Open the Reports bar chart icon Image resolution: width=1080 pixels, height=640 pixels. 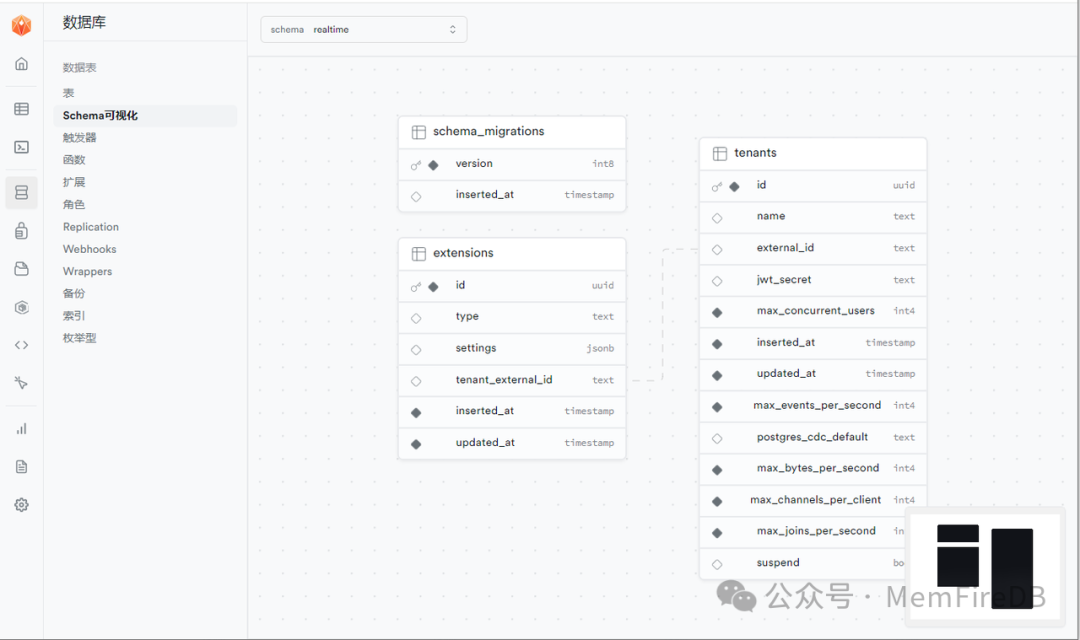(x=21, y=429)
